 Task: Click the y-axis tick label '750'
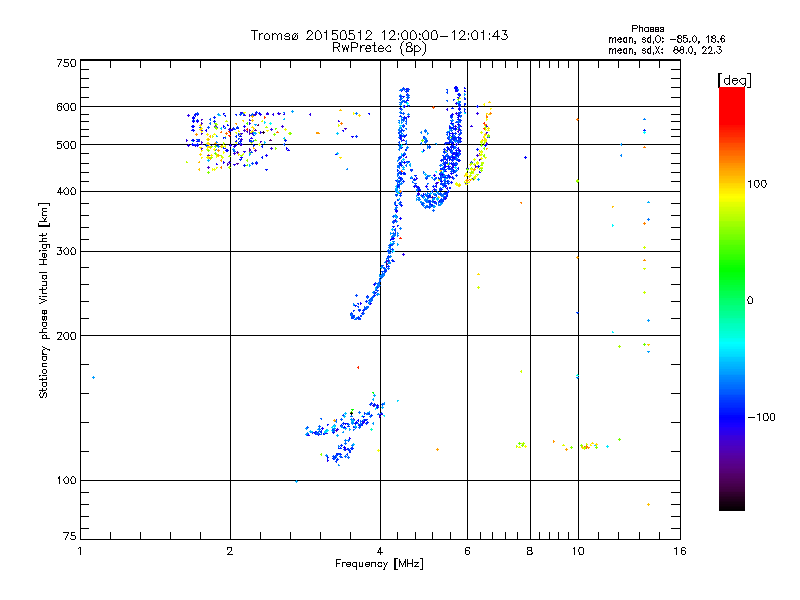point(67,63)
